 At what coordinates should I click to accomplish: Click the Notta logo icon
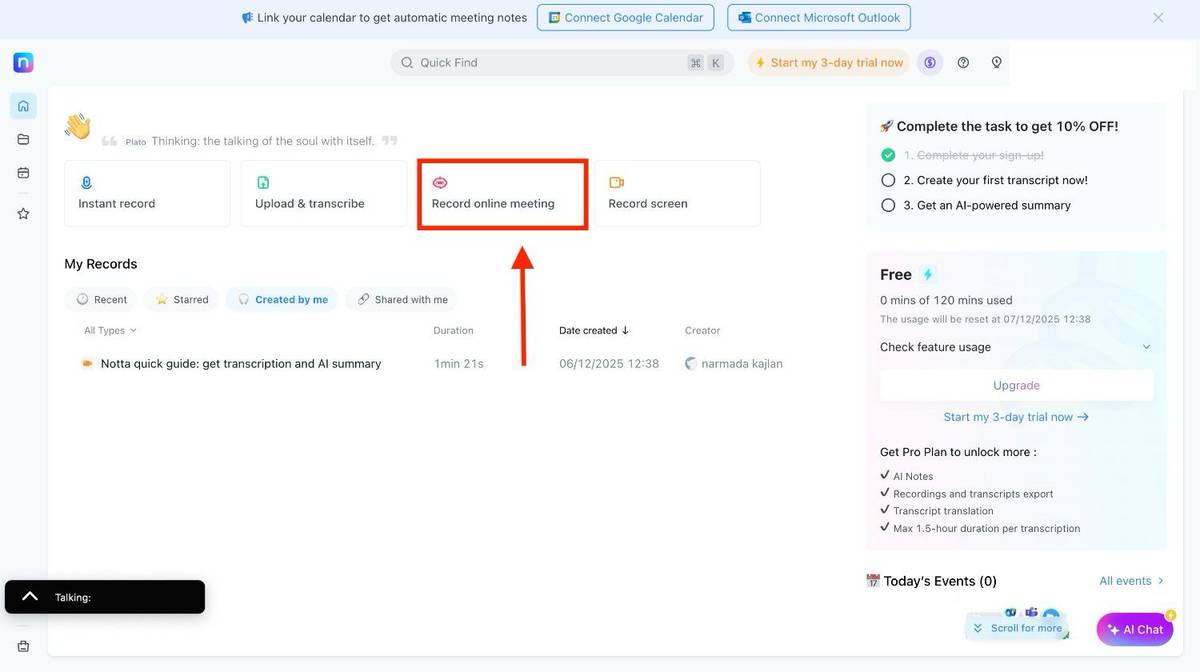[x=23, y=62]
